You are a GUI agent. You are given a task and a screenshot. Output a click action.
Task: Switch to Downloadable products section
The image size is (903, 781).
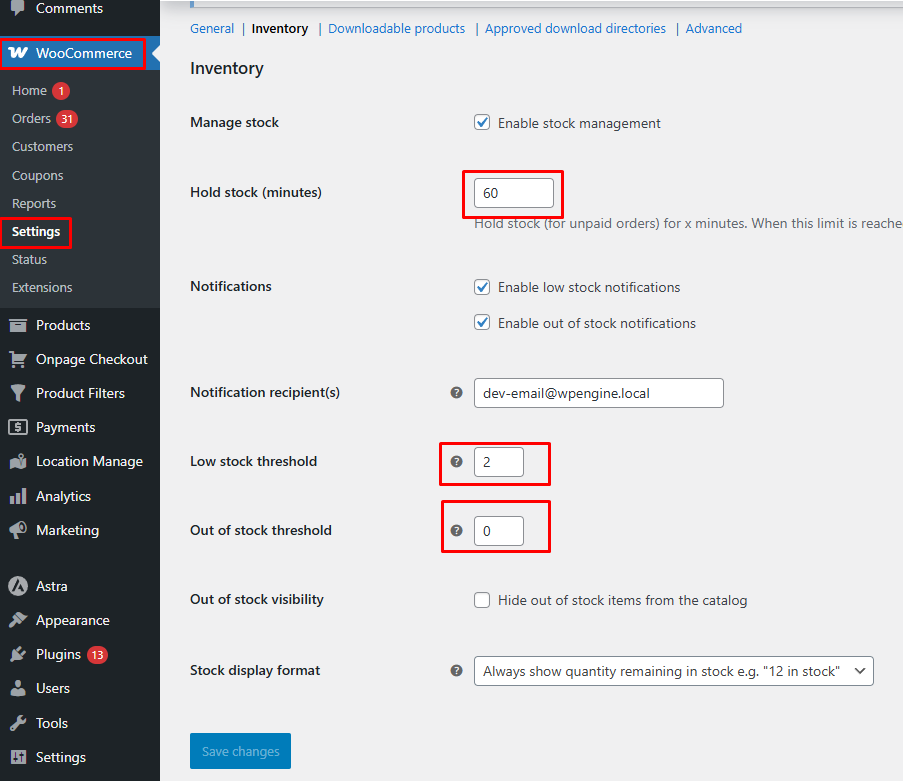tap(396, 29)
